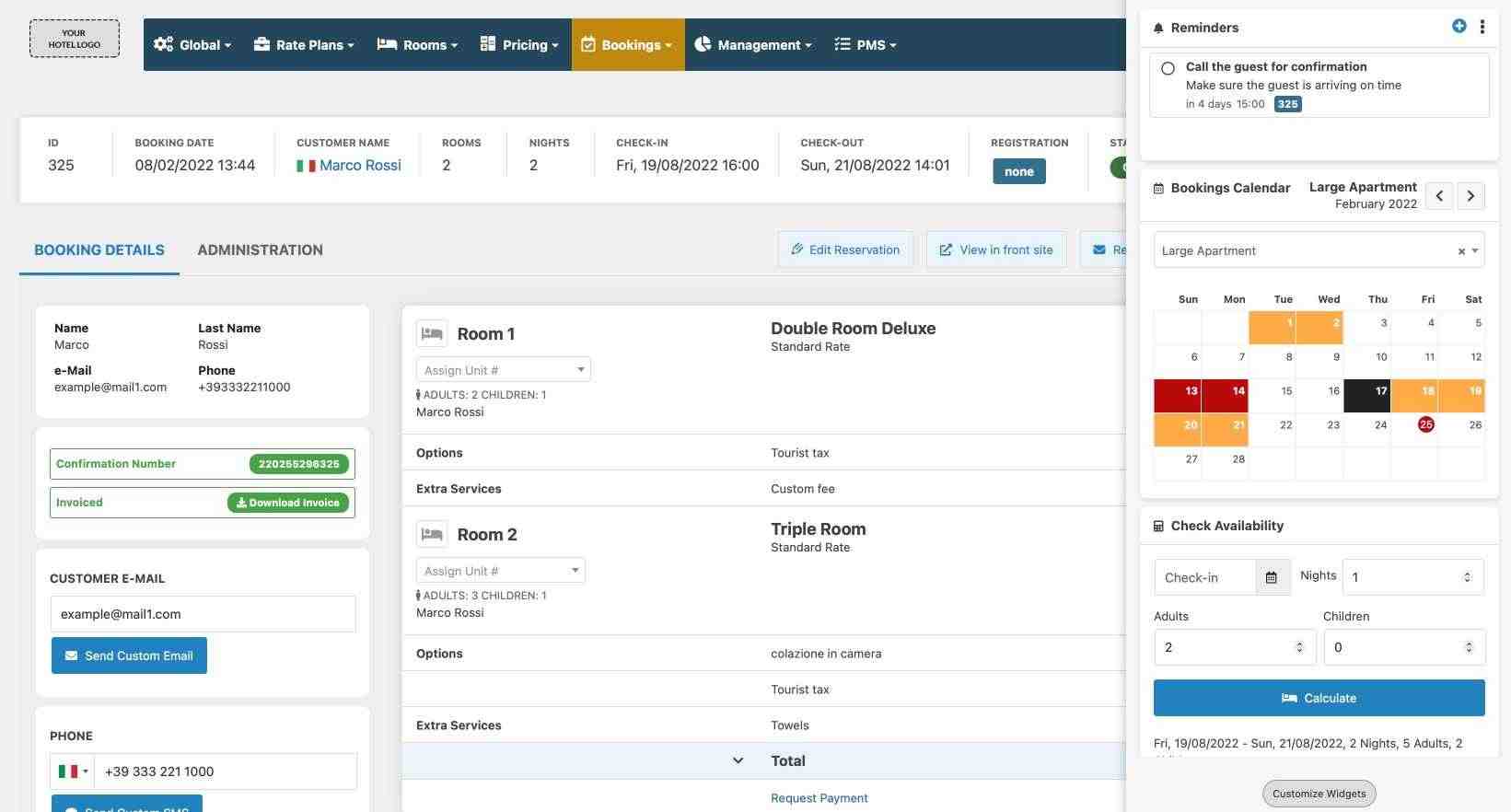Click the Bookings Calendar widget icon
Screen dimensions: 1511x812
coord(1158,188)
